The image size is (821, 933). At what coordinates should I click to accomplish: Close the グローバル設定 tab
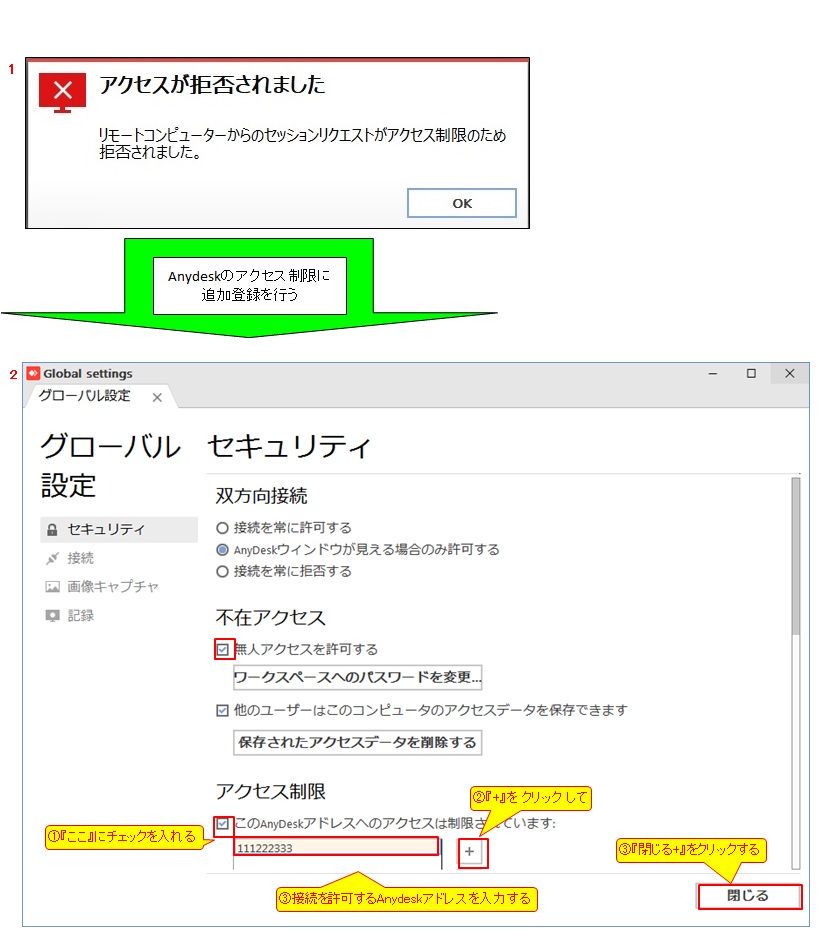click(157, 397)
